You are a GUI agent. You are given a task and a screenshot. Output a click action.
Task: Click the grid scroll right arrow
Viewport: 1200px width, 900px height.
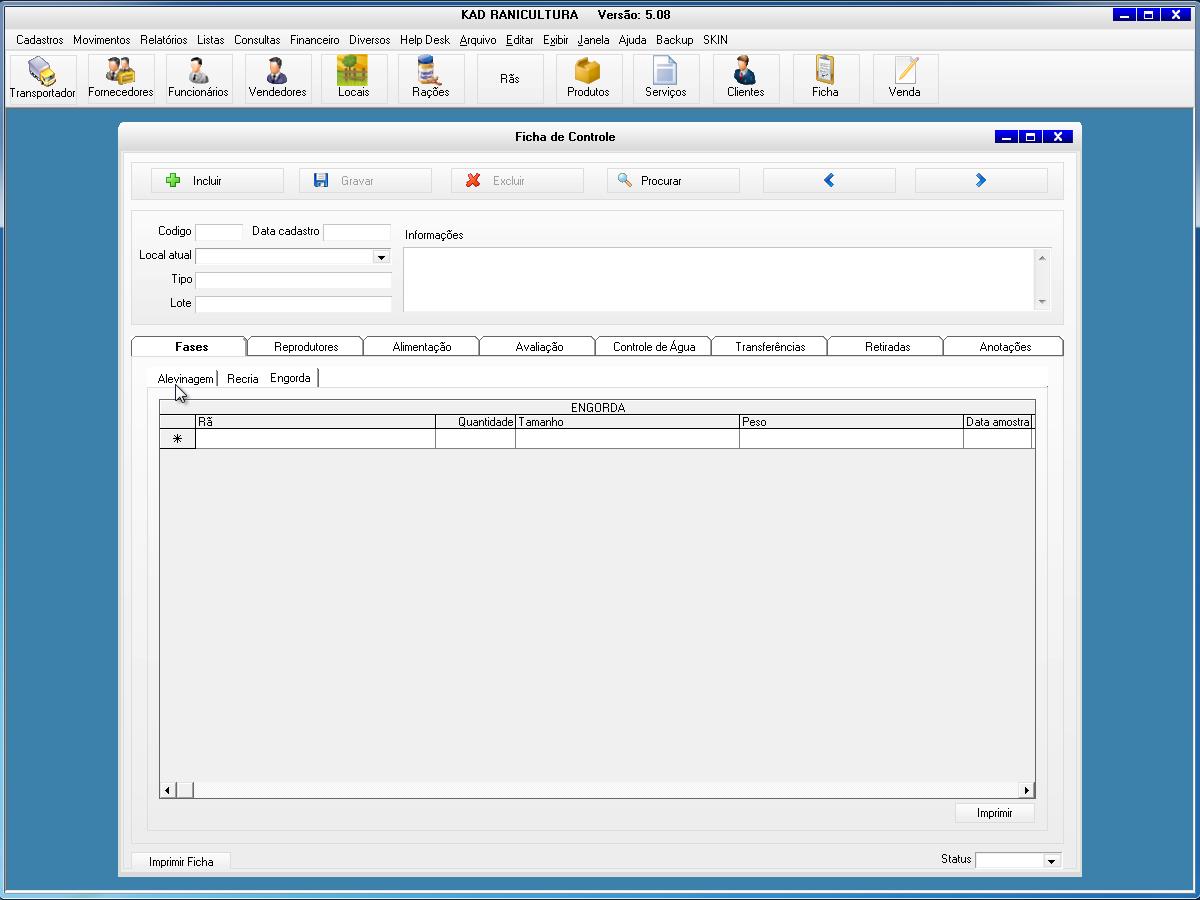(x=1026, y=790)
